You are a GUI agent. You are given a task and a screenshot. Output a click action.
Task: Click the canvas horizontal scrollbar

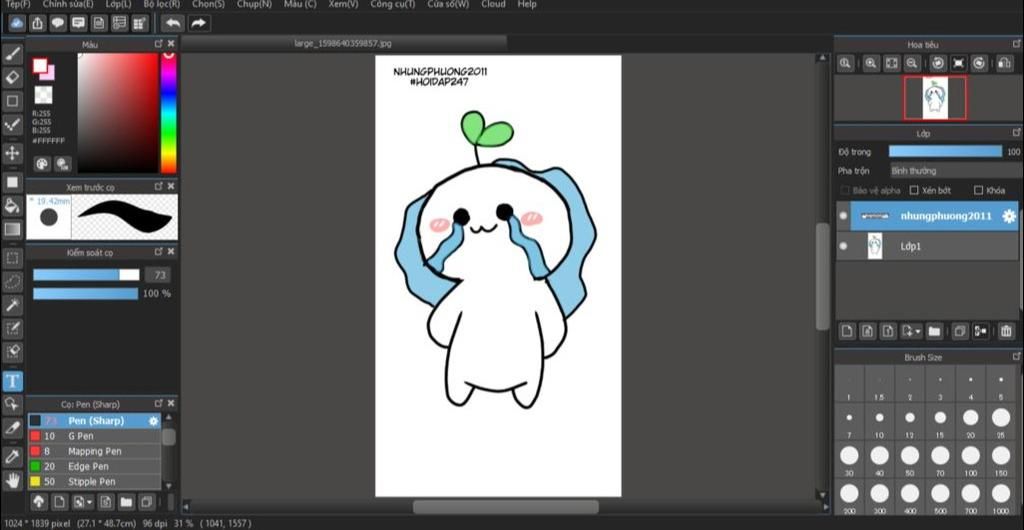(x=505, y=507)
